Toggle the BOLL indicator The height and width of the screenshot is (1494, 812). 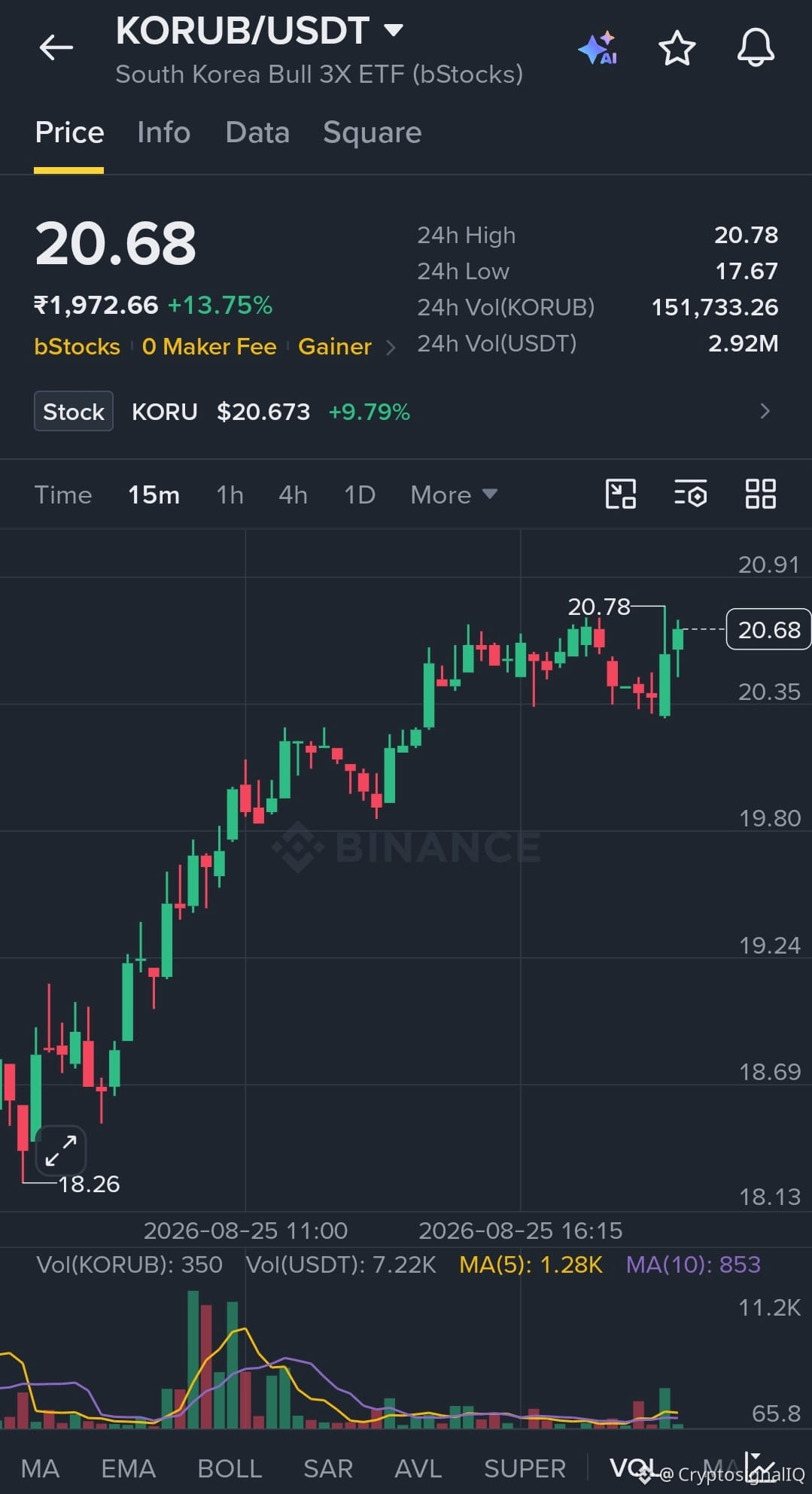pyautogui.click(x=230, y=1468)
